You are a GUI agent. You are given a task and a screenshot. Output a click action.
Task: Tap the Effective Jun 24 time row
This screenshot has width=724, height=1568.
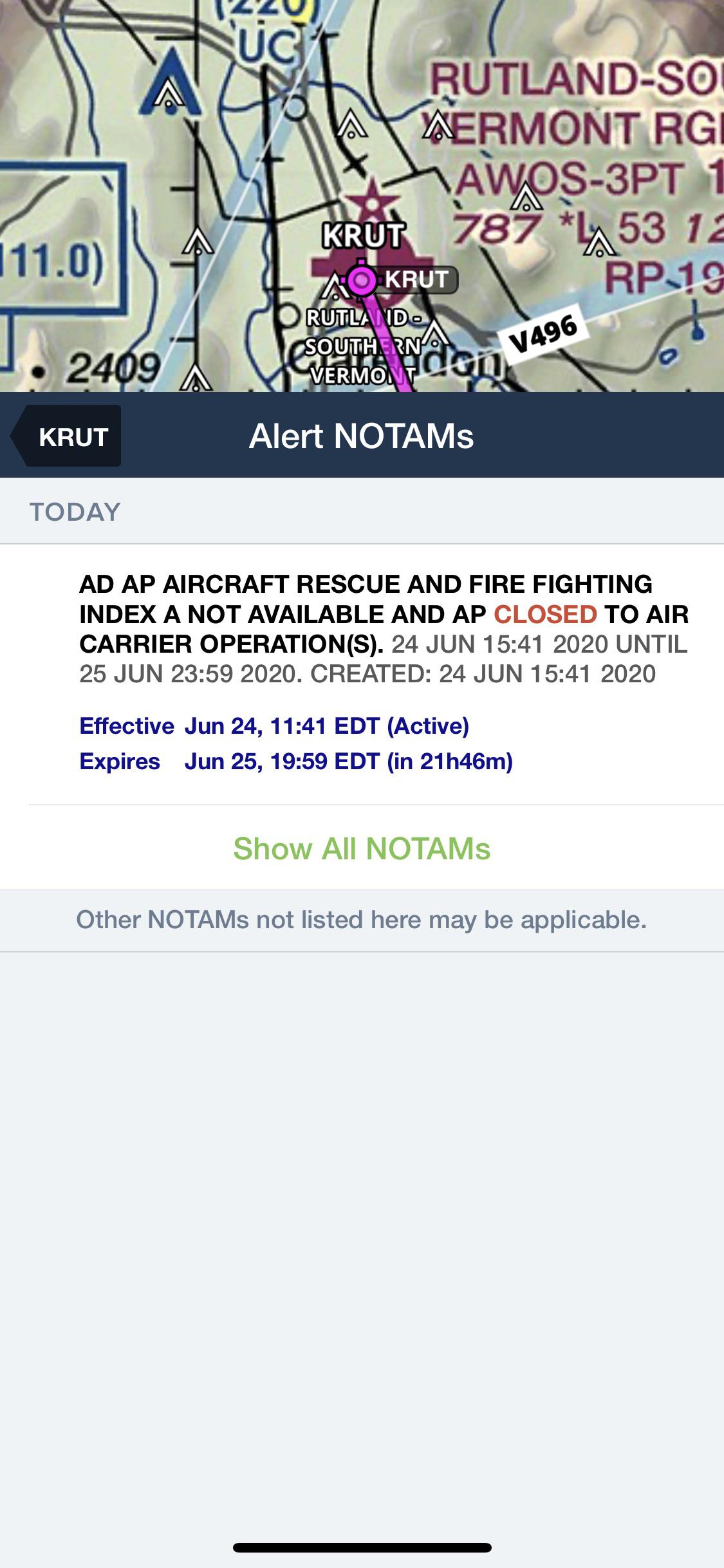point(274,726)
